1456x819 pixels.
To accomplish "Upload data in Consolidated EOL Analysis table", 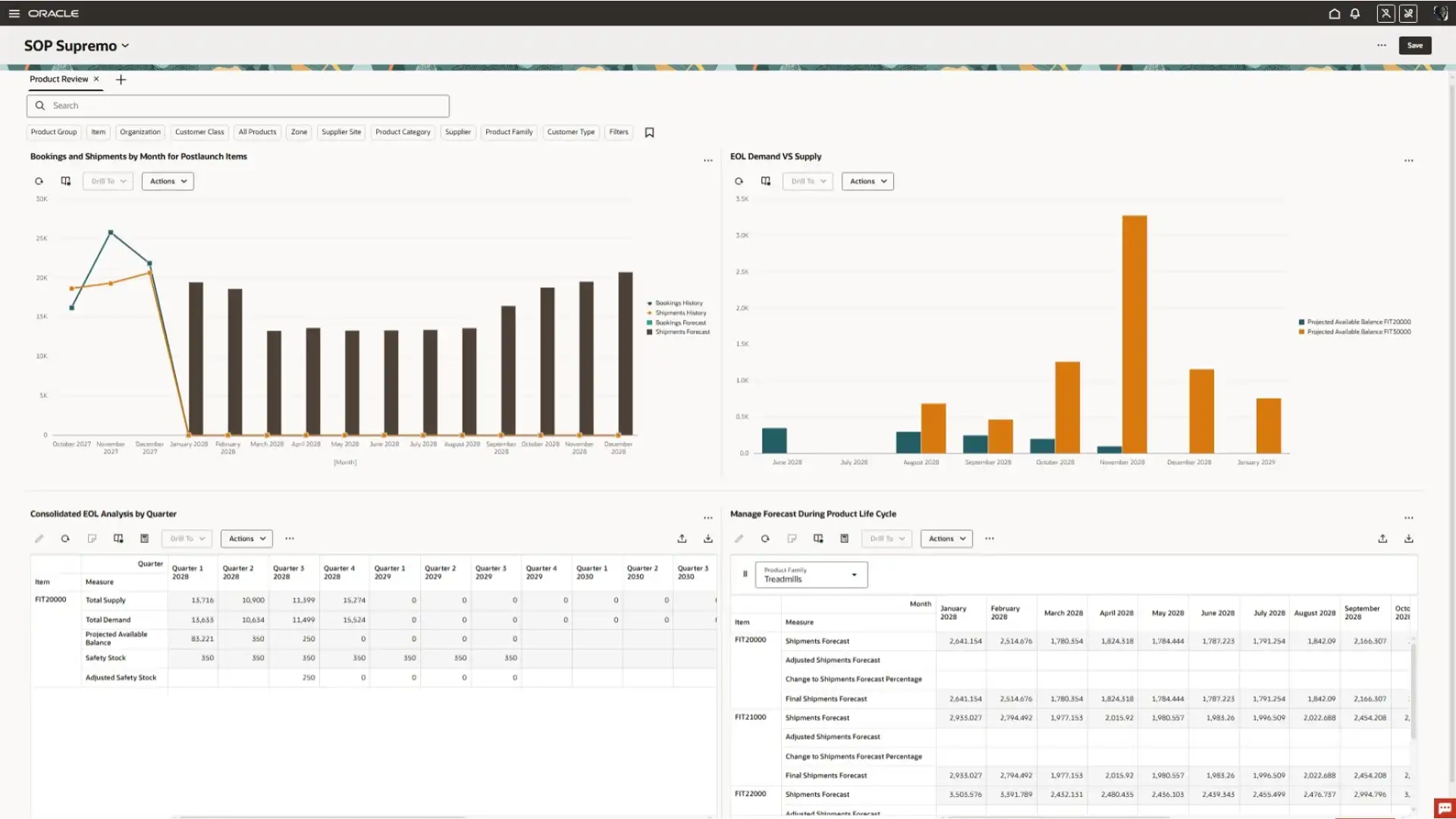I will (682, 538).
